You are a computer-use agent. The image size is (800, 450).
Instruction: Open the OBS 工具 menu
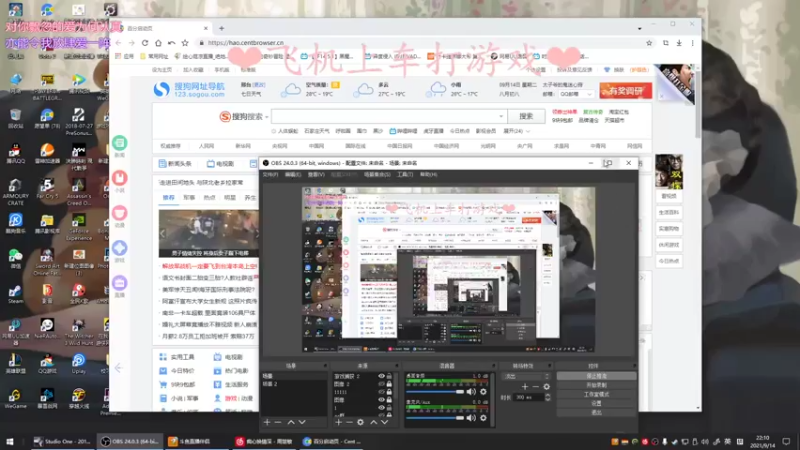point(405,174)
